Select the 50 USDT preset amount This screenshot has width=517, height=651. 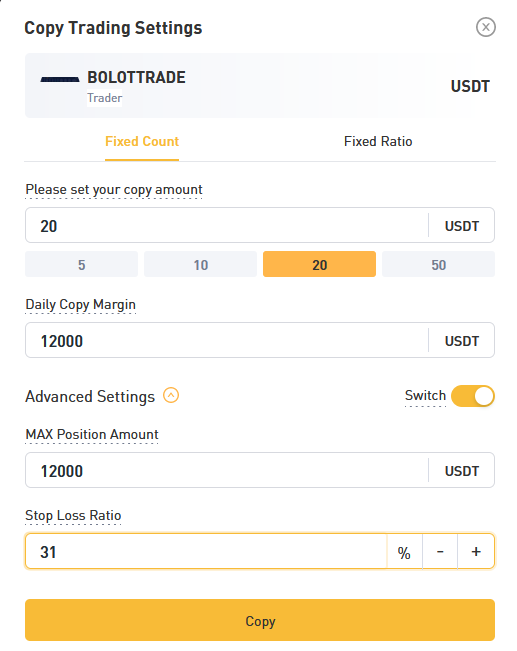439,264
